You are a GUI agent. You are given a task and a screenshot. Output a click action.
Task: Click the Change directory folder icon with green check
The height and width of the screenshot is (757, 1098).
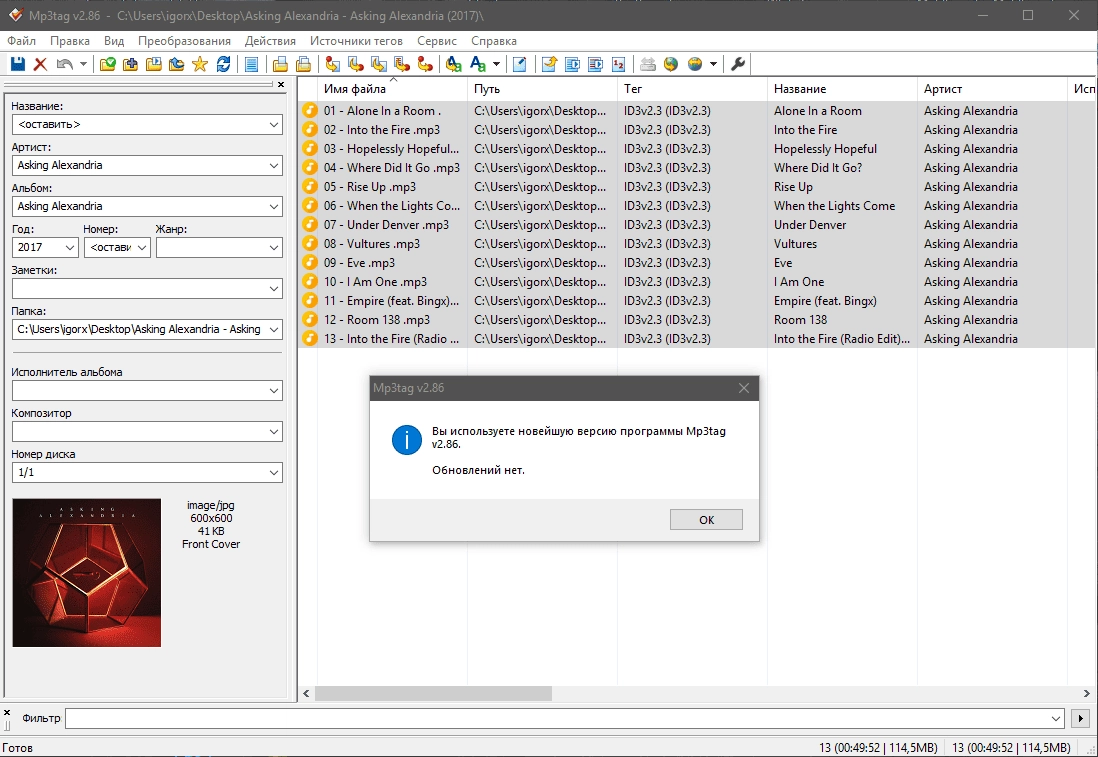(x=108, y=64)
